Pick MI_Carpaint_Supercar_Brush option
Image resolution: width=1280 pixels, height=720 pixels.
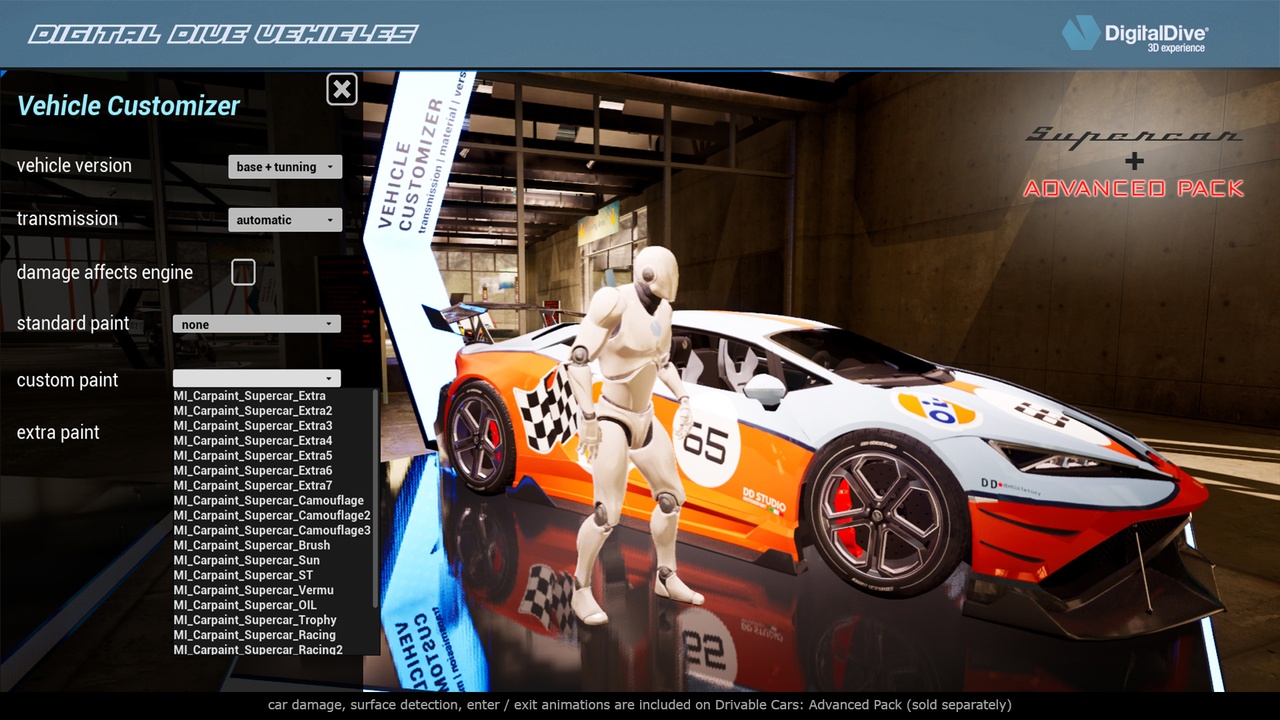pos(251,546)
